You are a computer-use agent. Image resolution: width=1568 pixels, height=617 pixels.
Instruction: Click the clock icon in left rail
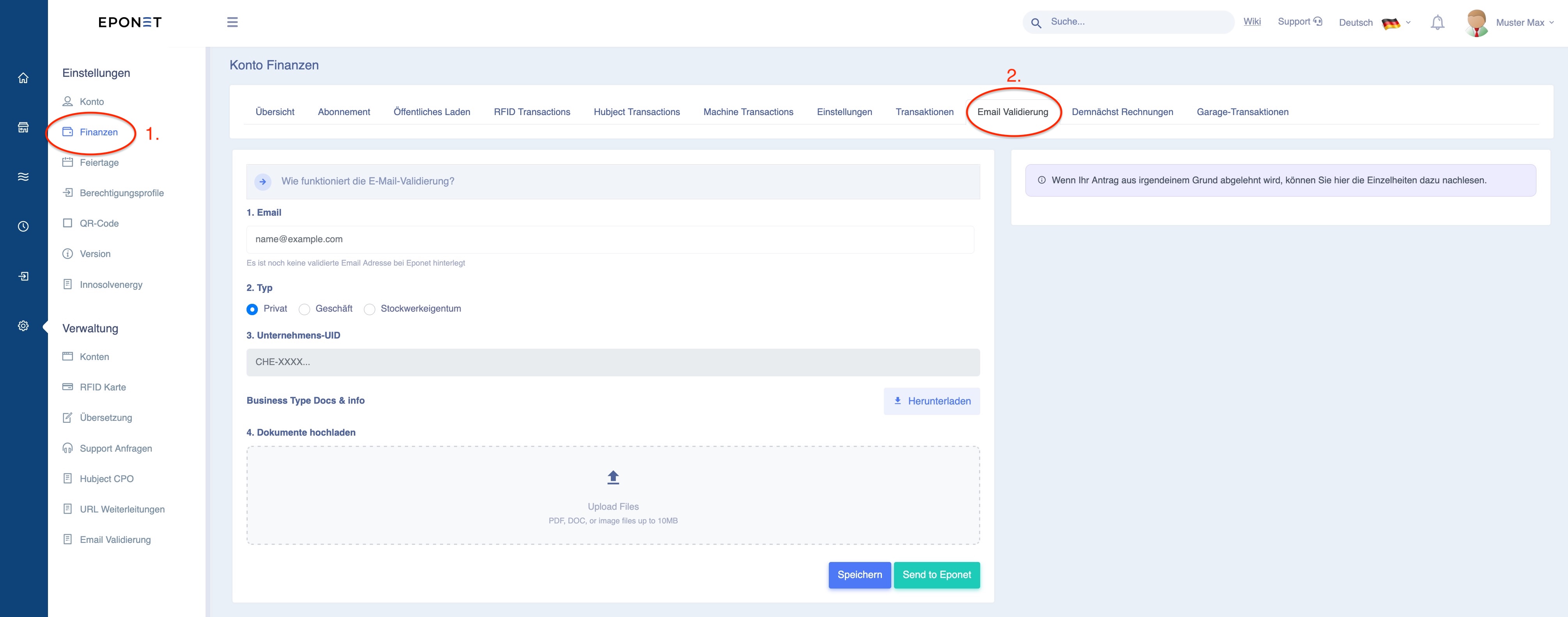coord(23,226)
